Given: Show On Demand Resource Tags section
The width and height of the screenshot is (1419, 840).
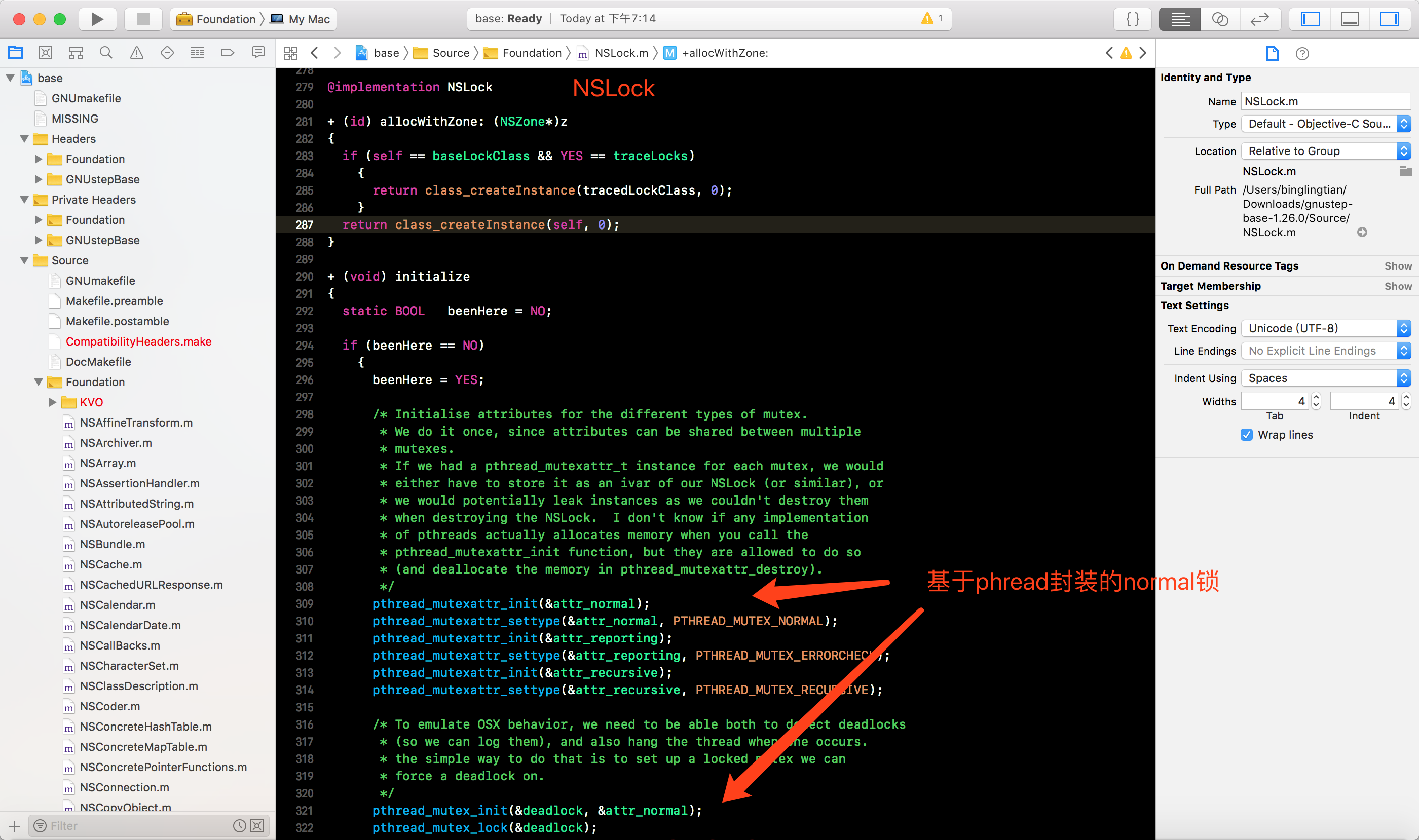Looking at the screenshot, I should [1398, 266].
